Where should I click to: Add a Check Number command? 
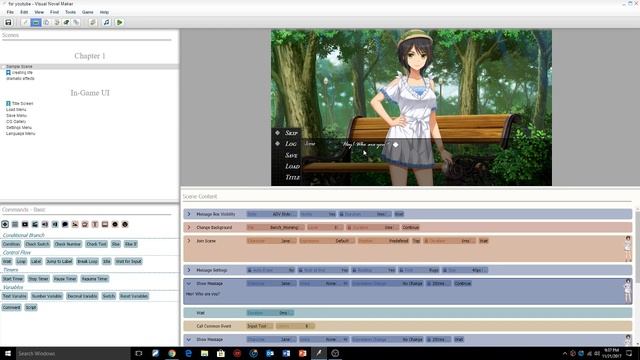point(68,244)
